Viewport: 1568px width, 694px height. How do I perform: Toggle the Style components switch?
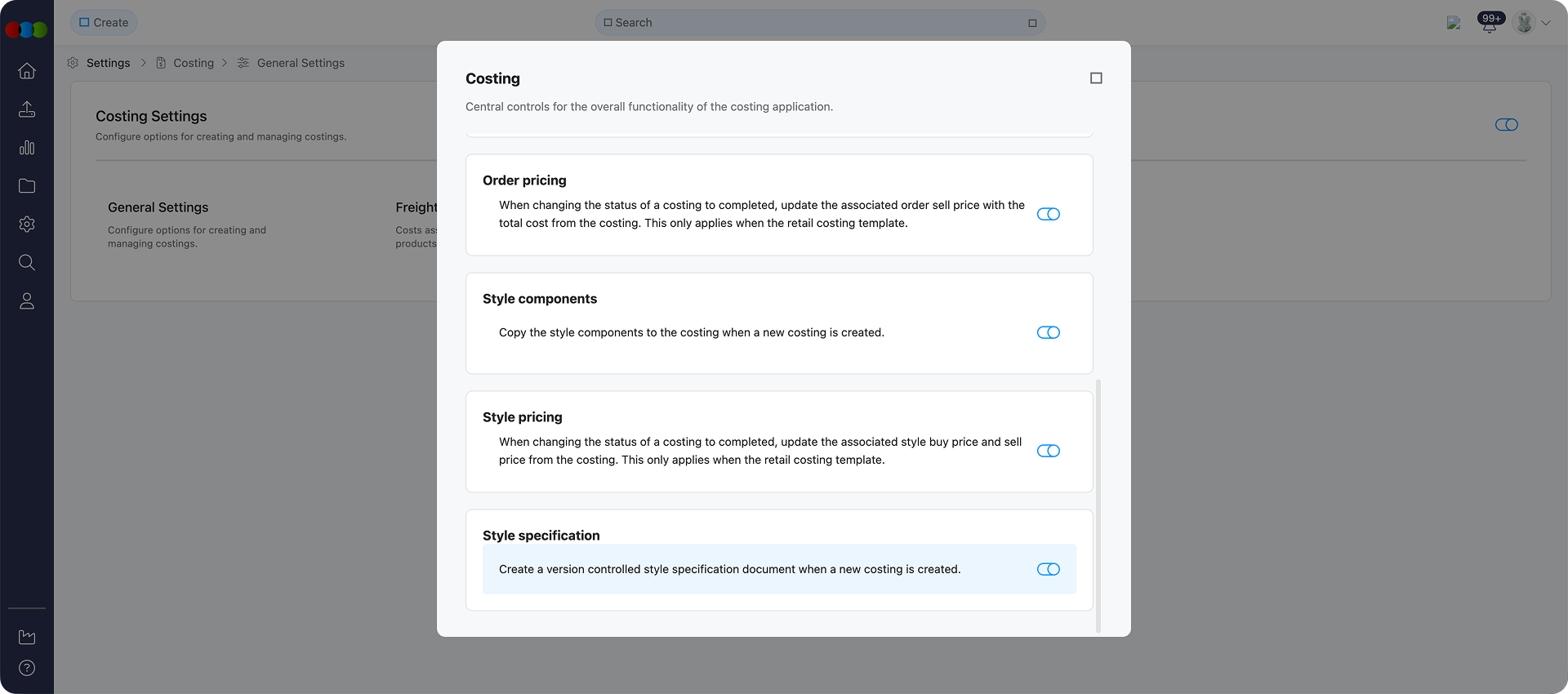point(1048,332)
